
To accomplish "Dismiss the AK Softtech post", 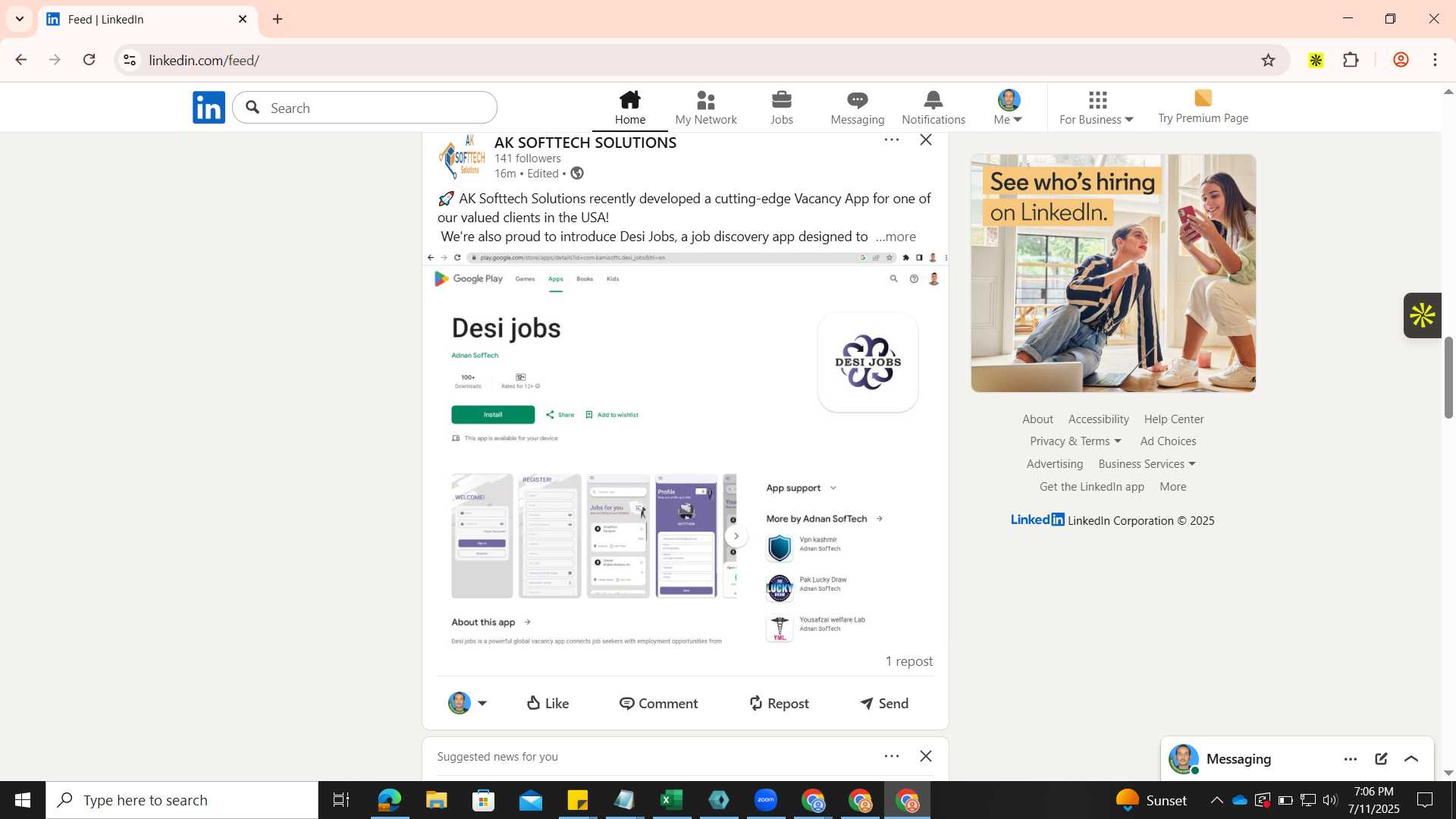I will 925,140.
